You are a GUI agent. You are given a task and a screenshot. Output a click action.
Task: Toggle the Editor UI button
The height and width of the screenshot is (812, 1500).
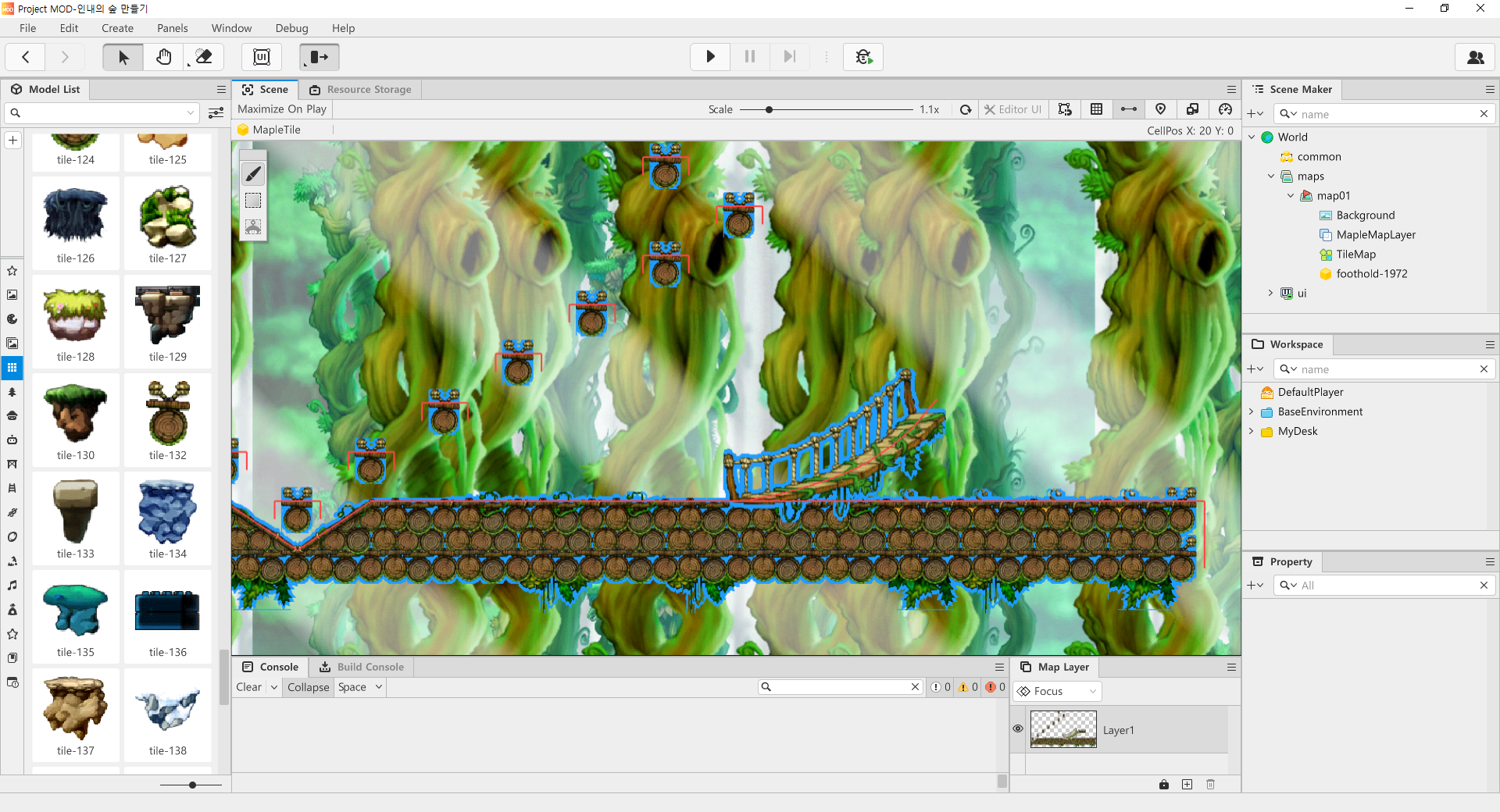pos(1012,109)
